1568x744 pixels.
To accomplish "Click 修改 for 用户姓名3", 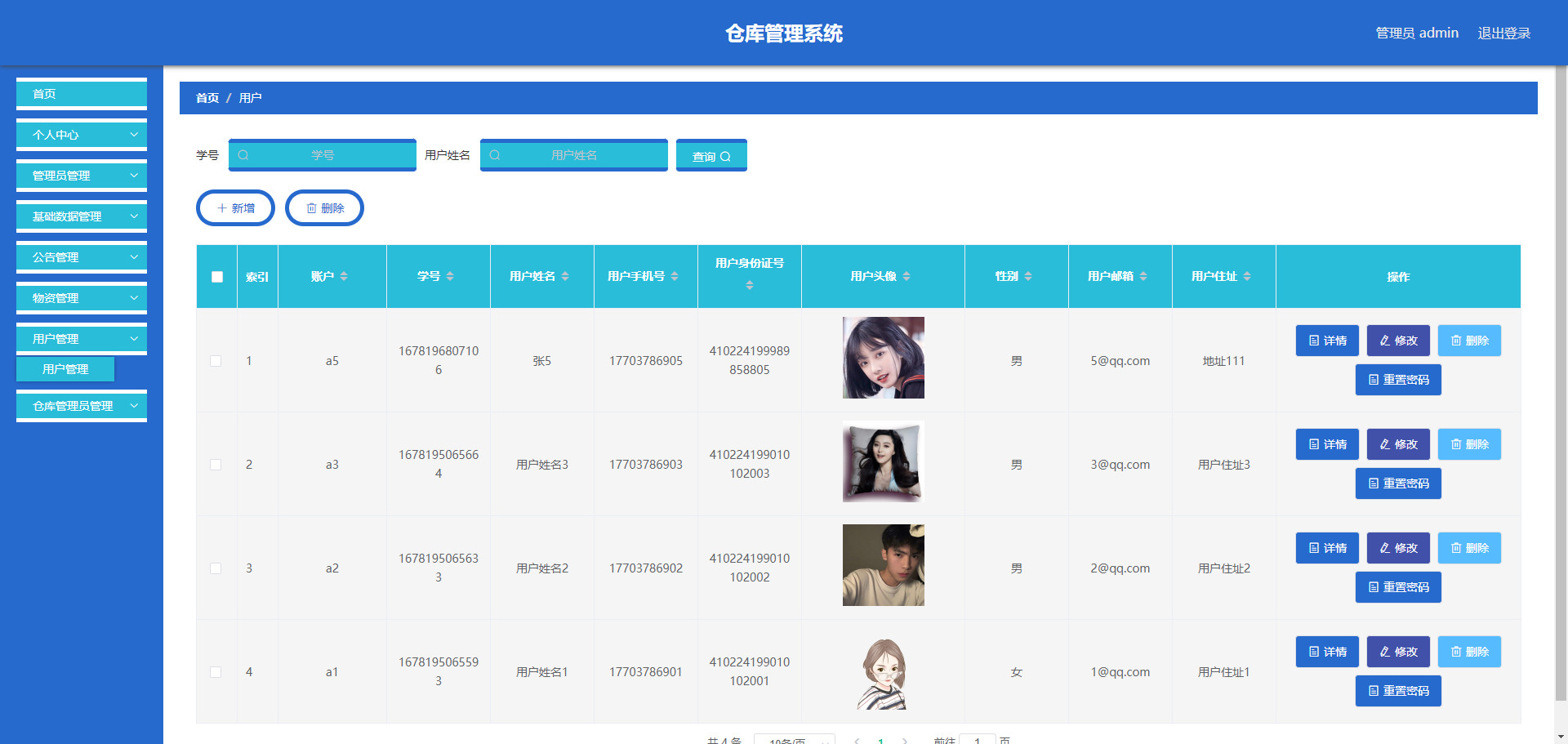I will pyautogui.click(x=1398, y=444).
